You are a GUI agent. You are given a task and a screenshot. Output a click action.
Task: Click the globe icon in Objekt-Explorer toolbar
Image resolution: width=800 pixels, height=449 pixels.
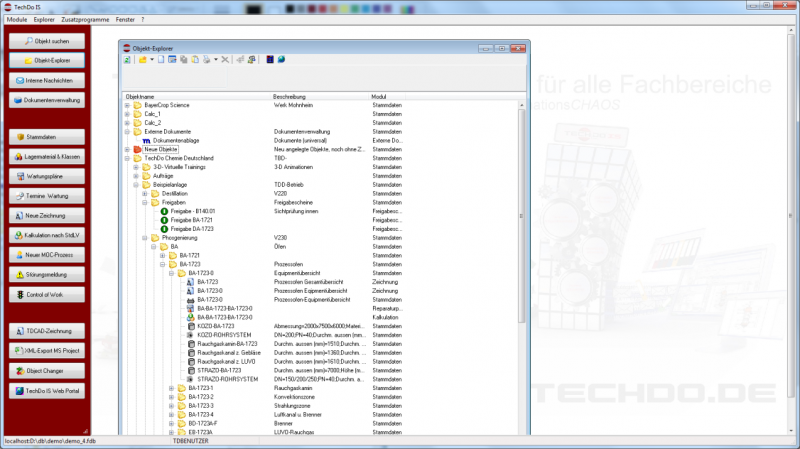[281, 60]
